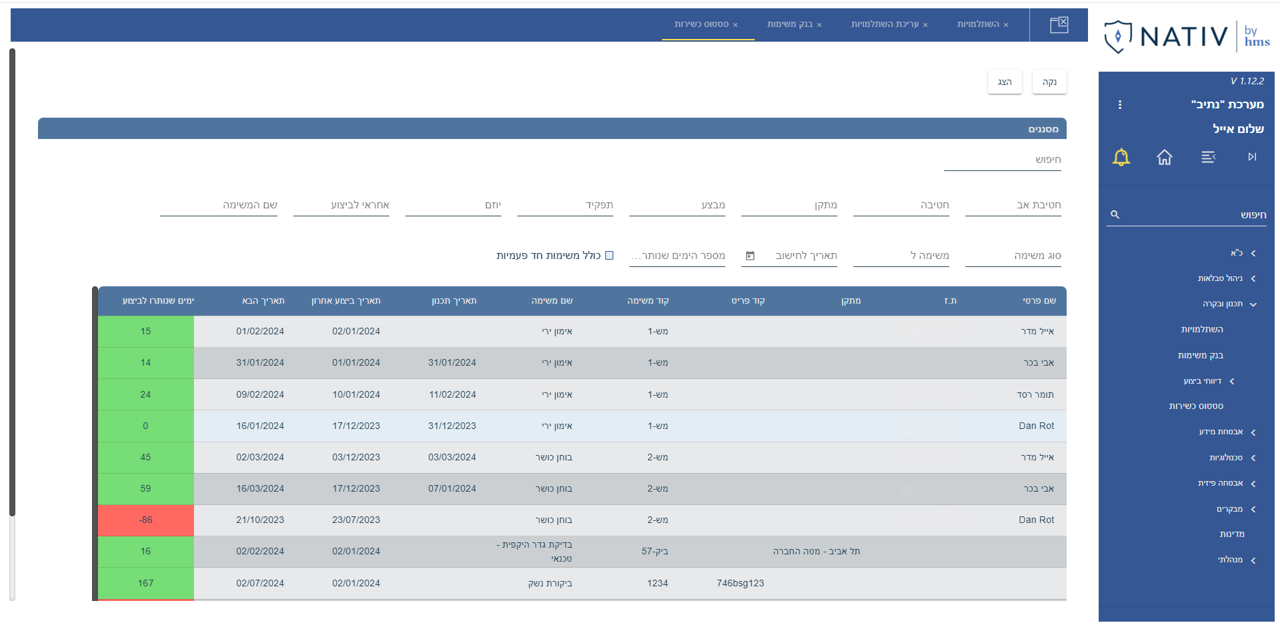Expand the דיווחי ביצוע submenu
This screenshot has width=1280, height=635.
(1231, 381)
